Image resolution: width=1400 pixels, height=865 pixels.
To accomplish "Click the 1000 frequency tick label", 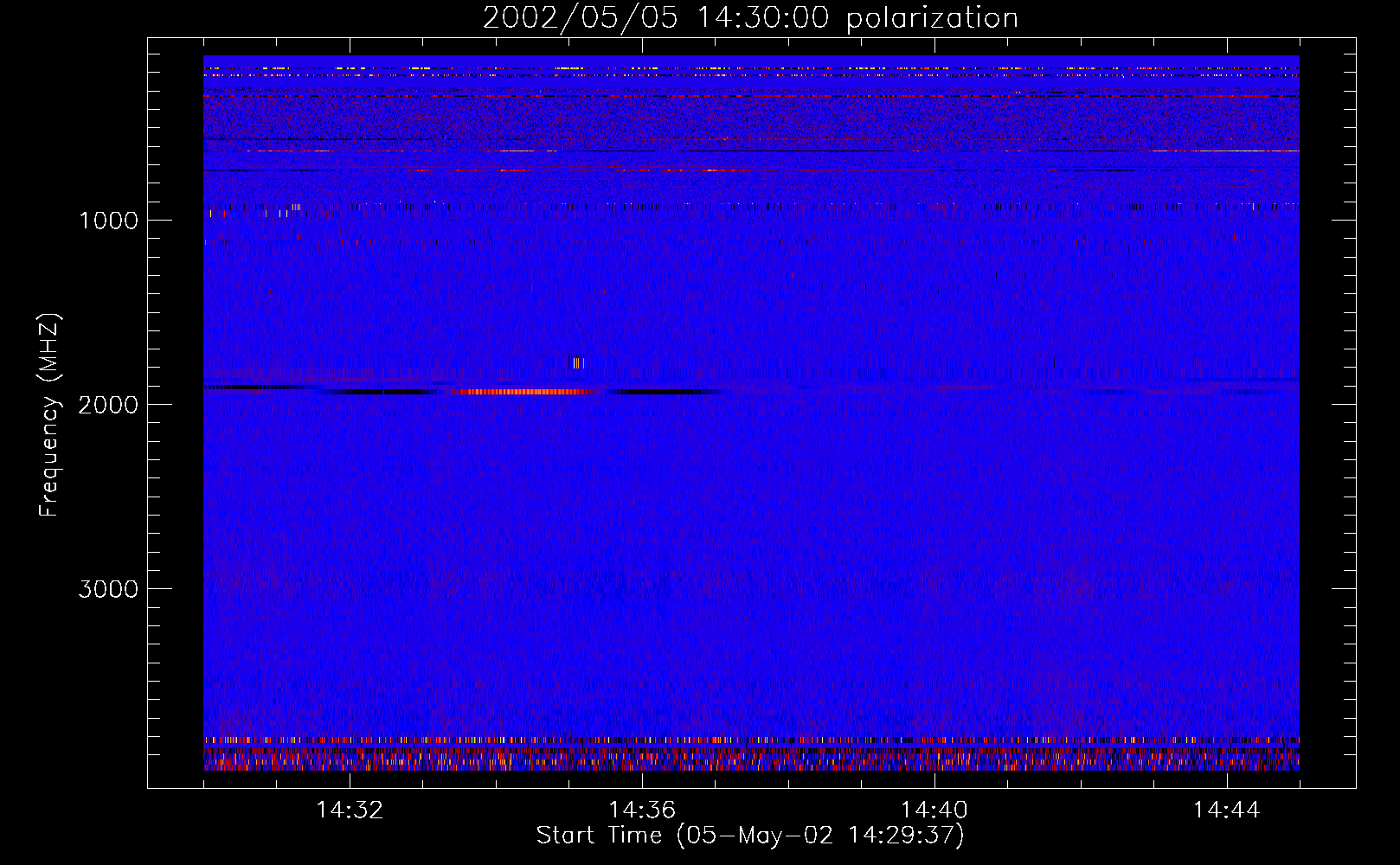I will coord(108,221).
